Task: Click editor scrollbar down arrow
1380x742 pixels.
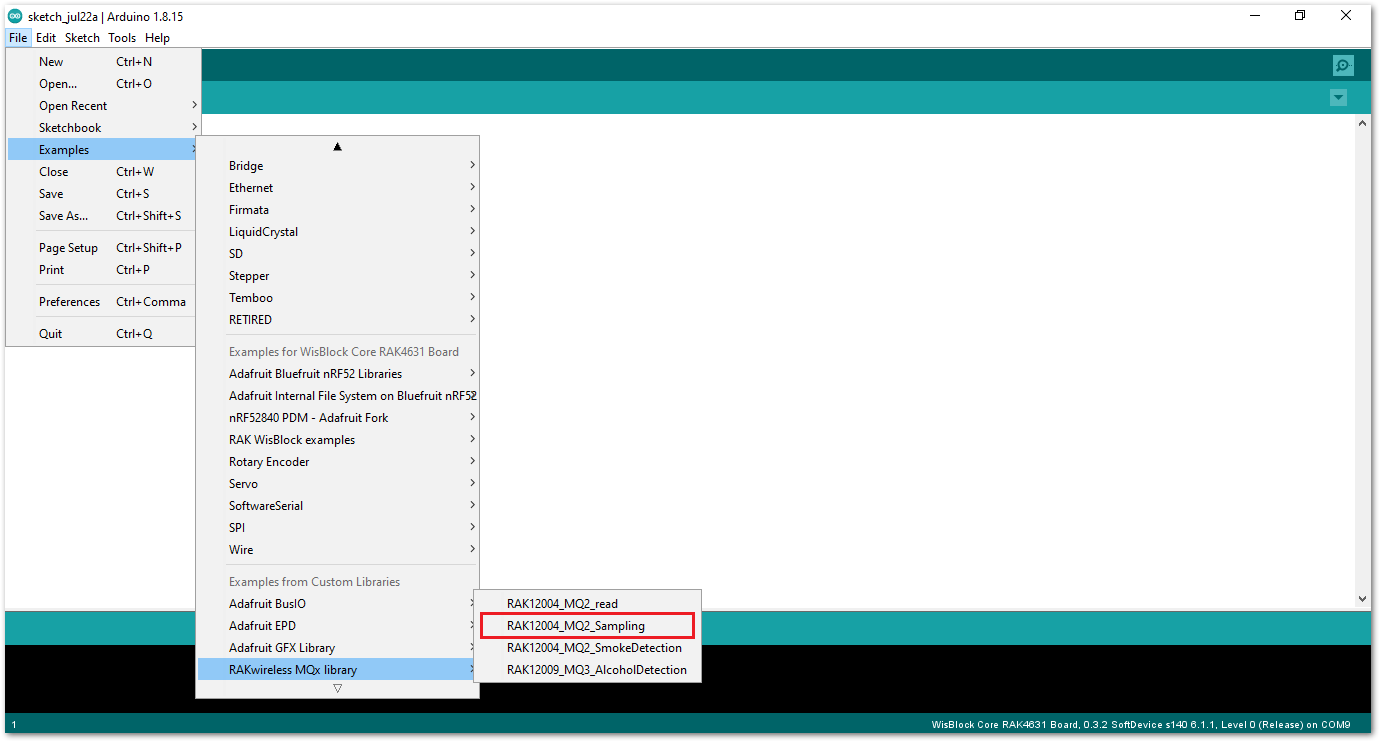Action: (x=1362, y=599)
